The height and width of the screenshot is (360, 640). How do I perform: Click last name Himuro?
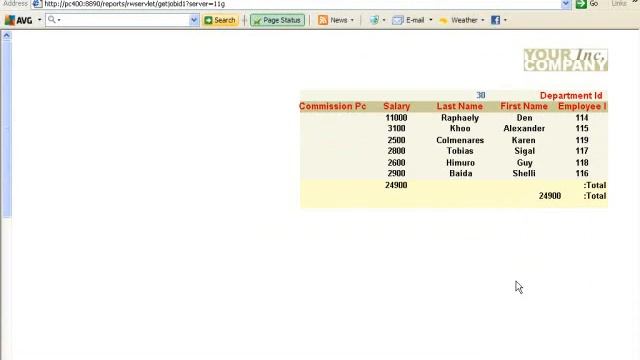tap(460, 163)
